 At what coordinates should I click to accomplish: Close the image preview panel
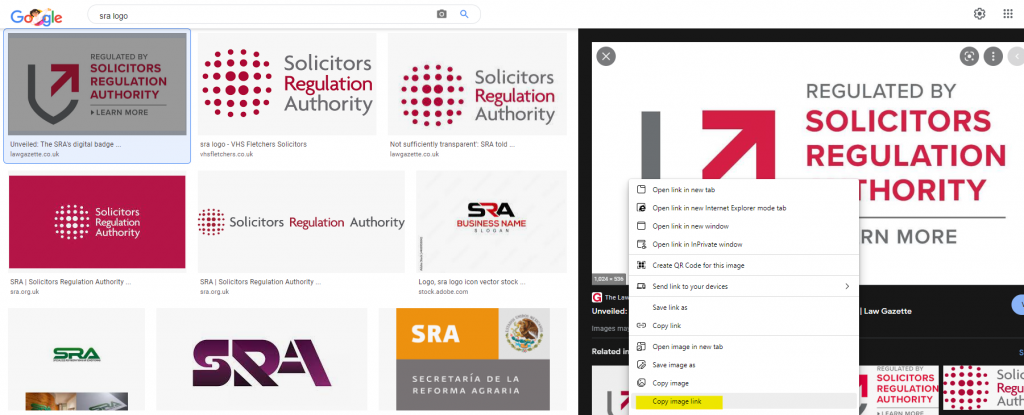coord(606,56)
